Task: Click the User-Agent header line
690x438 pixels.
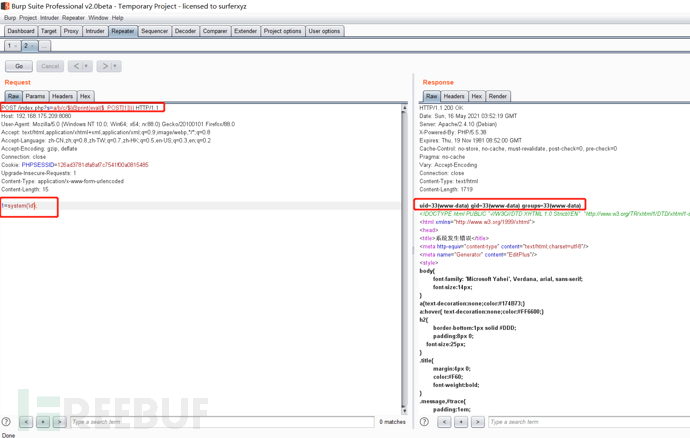Action: pyautogui.click(x=118, y=125)
